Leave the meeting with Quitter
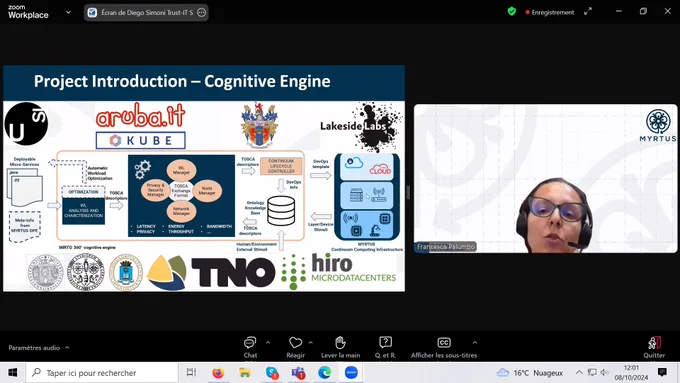 [x=654, y=347]
